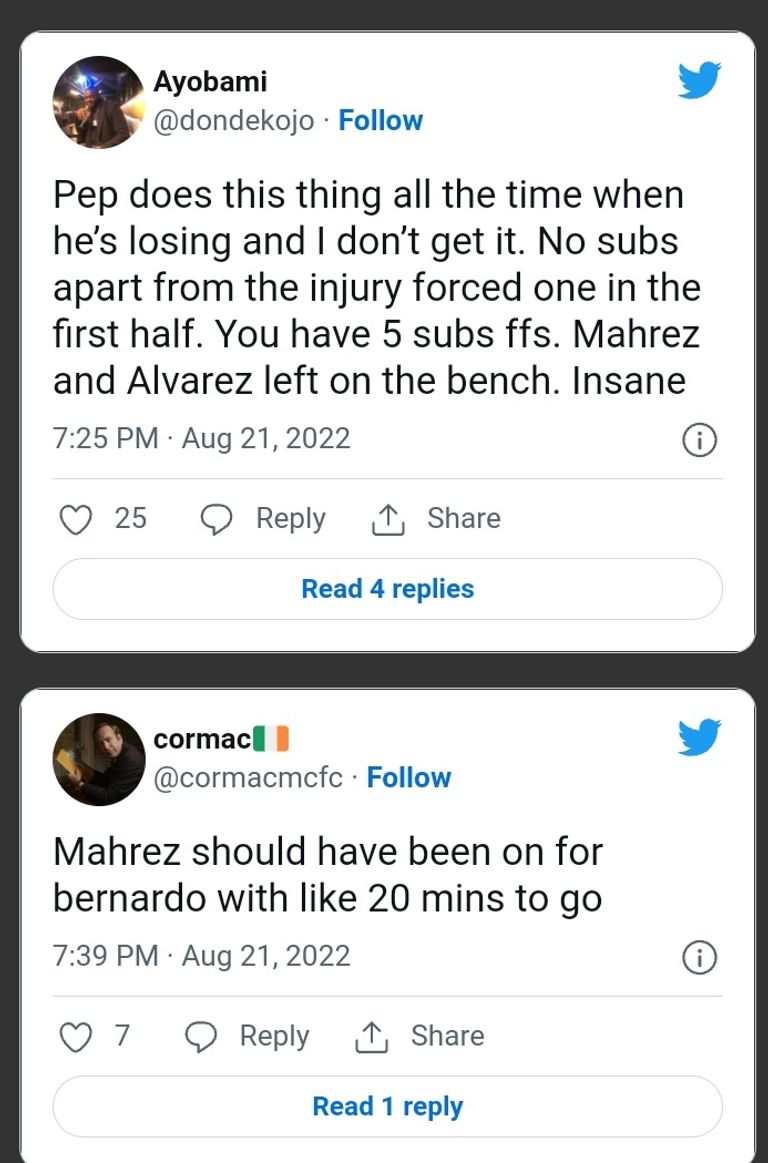Expand Read 4 replies thread
The height and width of the screenshot is (1163, 768).
coord(387,589)
